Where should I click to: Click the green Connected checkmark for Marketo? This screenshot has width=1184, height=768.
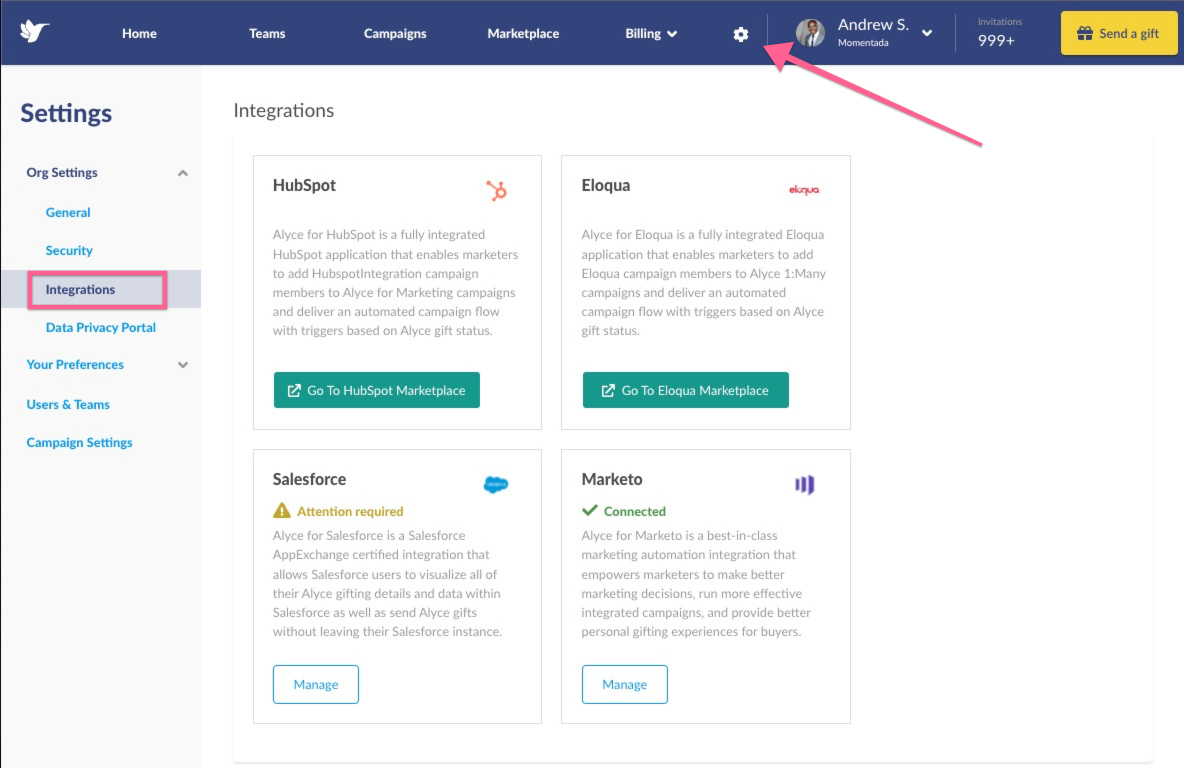590,510
